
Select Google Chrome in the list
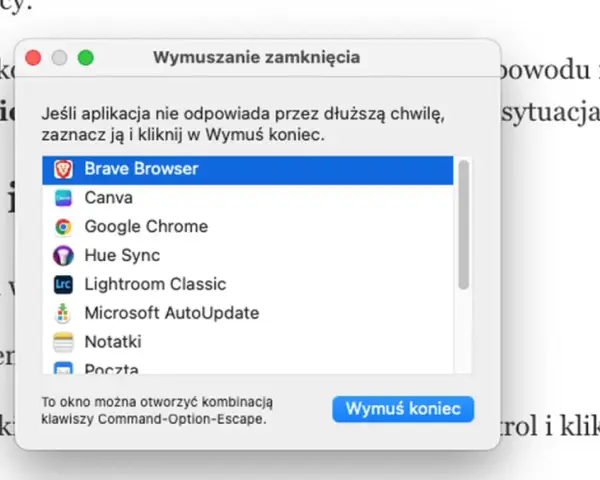point(248,227)
